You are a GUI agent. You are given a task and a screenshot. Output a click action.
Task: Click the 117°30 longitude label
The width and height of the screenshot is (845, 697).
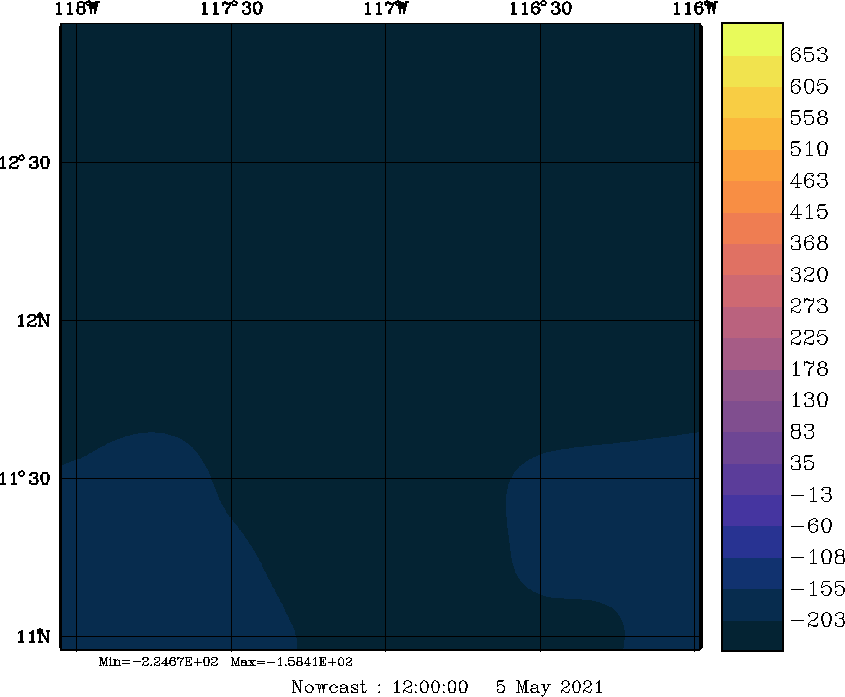click(x=232, y=8)
